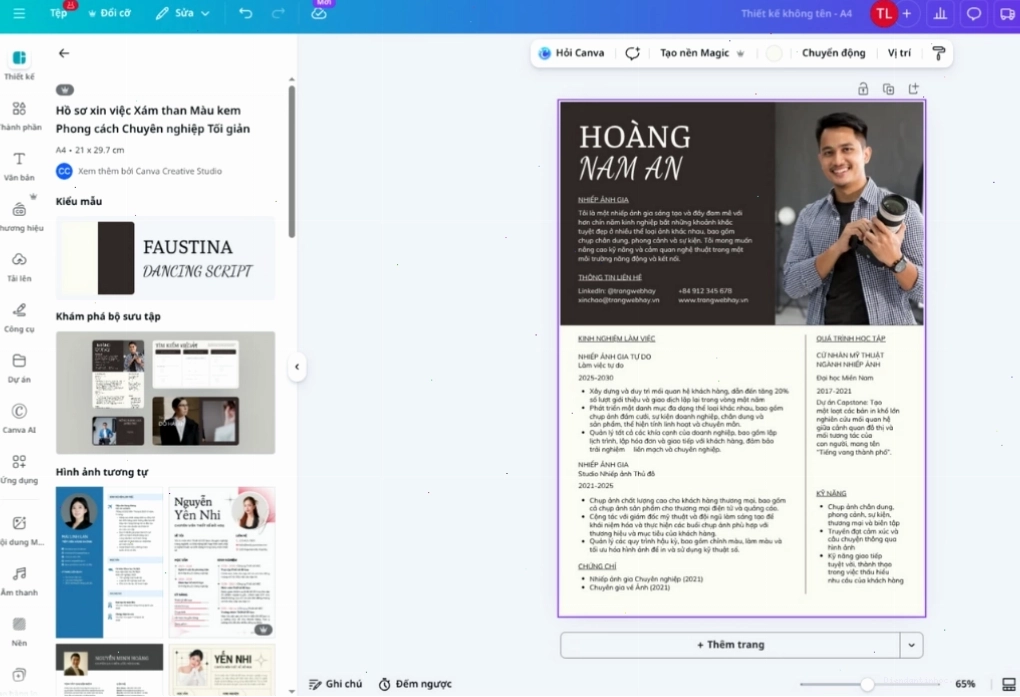Open the Tệp file menu

pyautogui.click(x=59, y=13)
